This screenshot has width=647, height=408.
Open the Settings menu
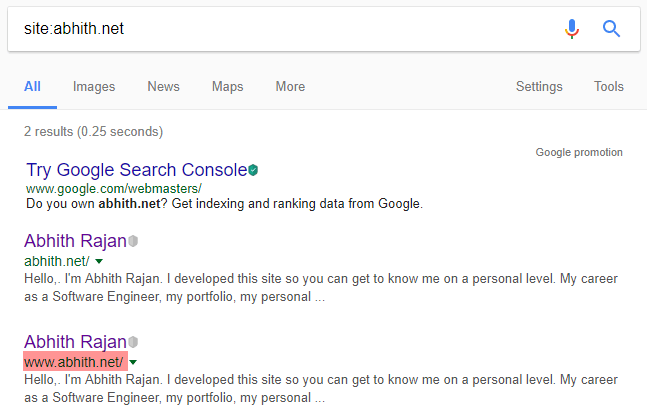(x=539, y=87)
